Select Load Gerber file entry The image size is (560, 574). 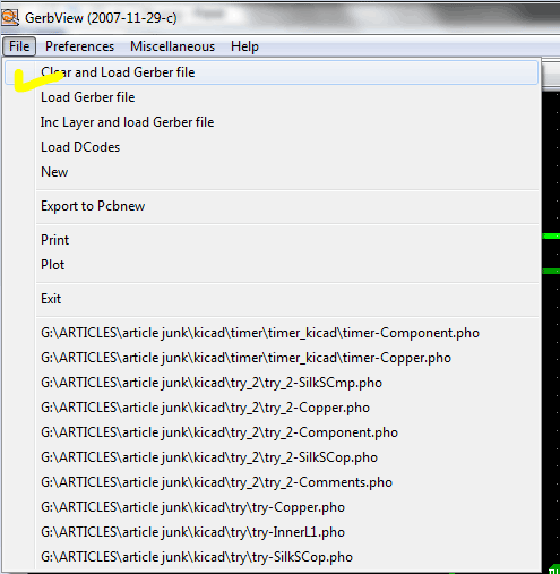(272, 97)
